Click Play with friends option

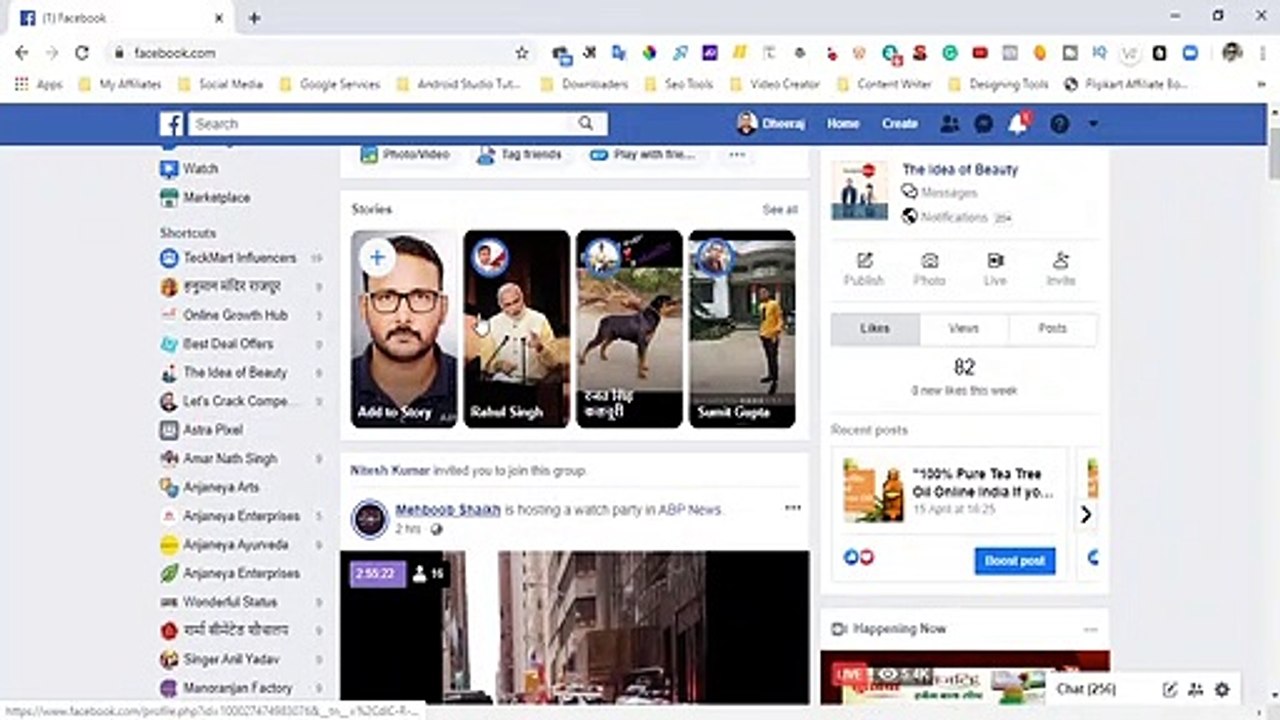[x=643, y=155]
